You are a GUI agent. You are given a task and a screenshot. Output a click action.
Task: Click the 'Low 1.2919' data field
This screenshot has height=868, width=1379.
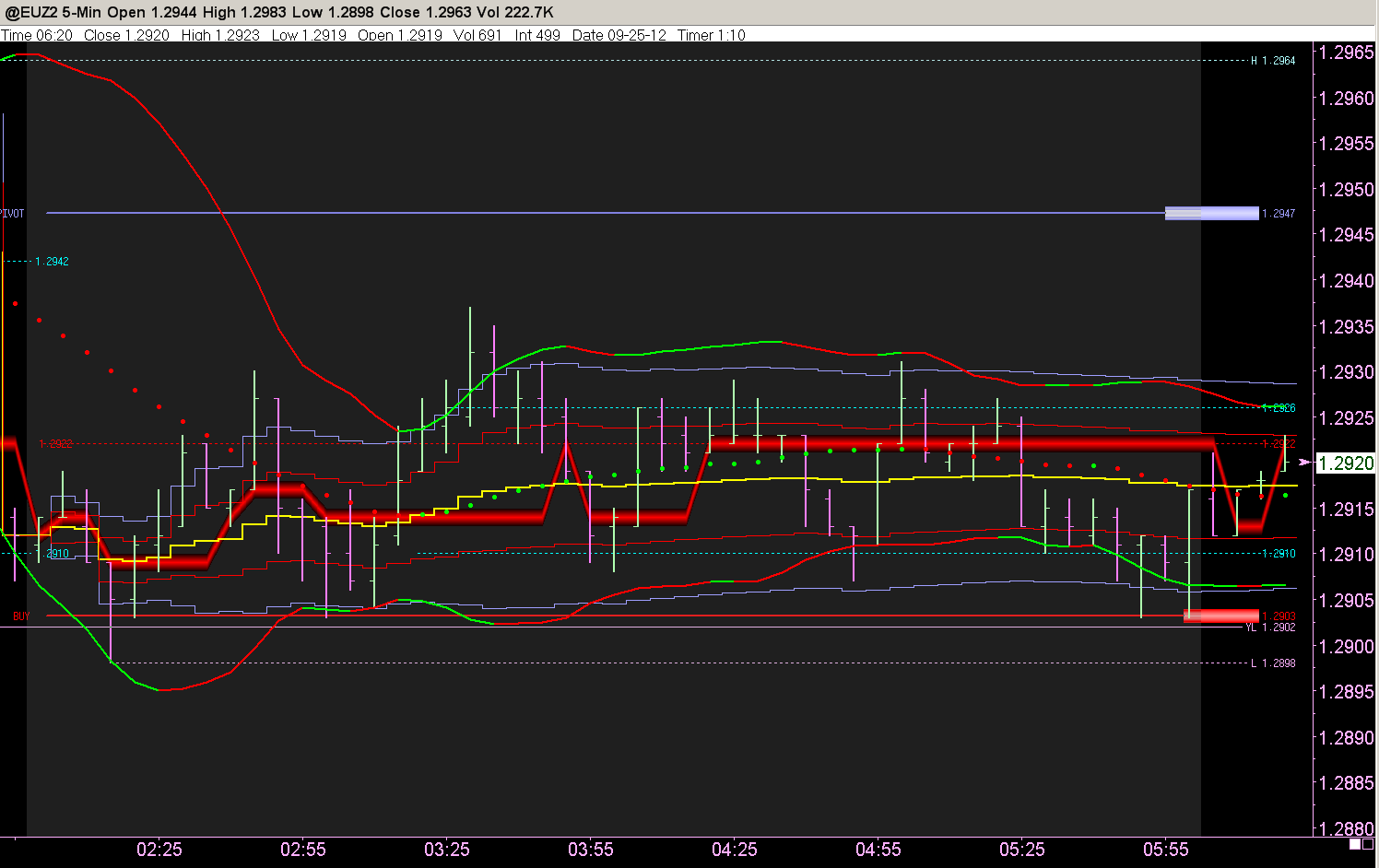pyautogui.click(x=309, y=35)
